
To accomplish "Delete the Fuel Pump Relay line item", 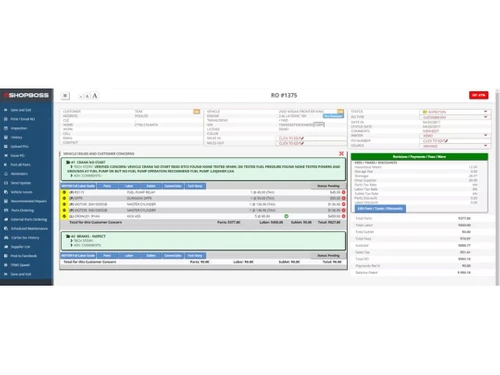I will pyautogui.click(x=344, y=192).
